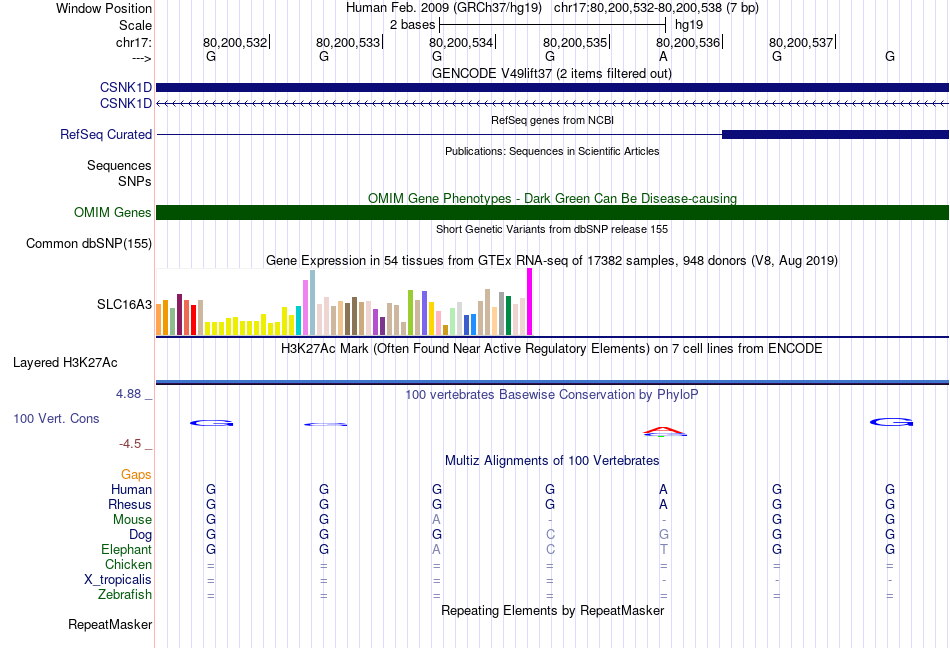Click the RepeatMasker track label
Screen dimensions: 950x648
click(x=110, y=624)
